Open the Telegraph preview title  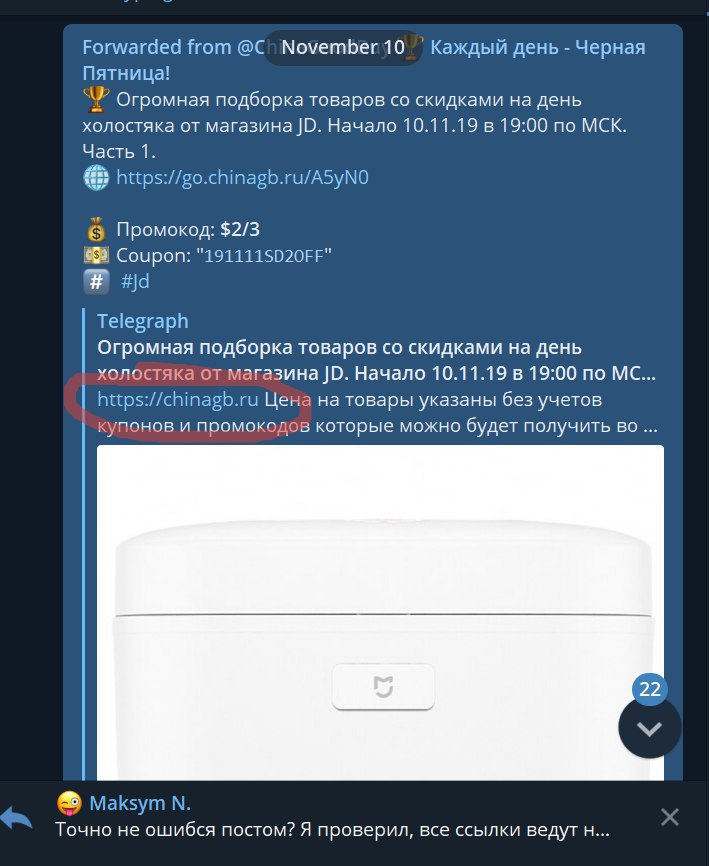(142, 321)
